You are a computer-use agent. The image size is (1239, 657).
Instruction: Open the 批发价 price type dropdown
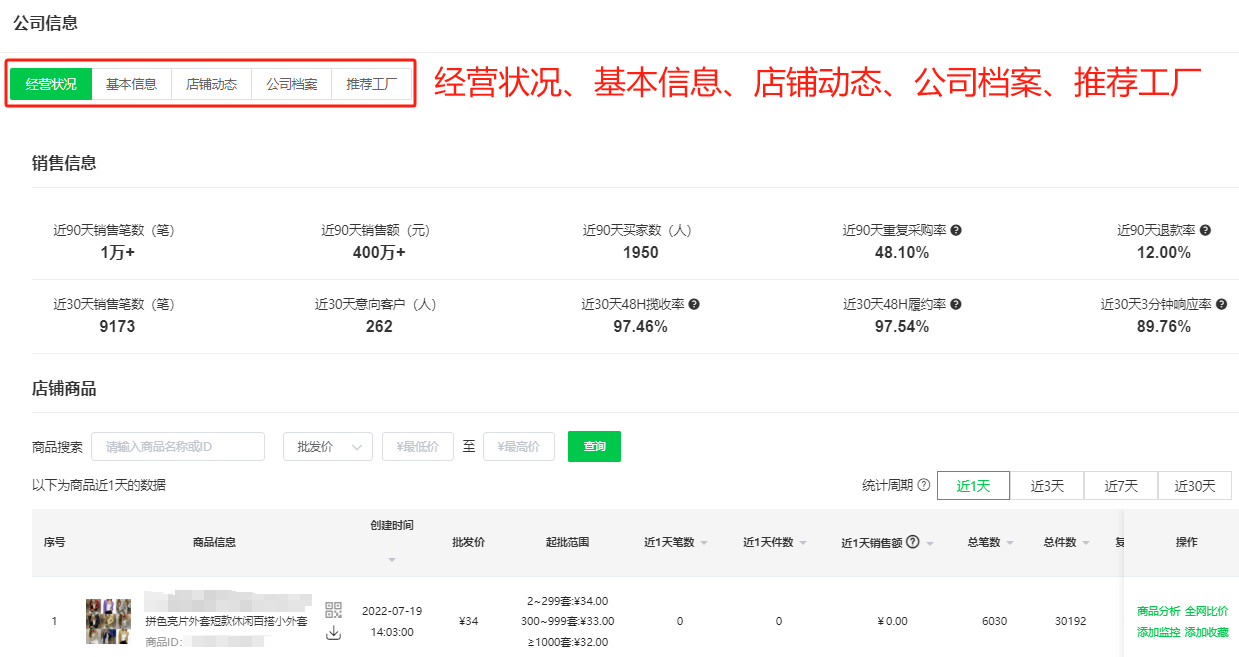click(327, 446)
